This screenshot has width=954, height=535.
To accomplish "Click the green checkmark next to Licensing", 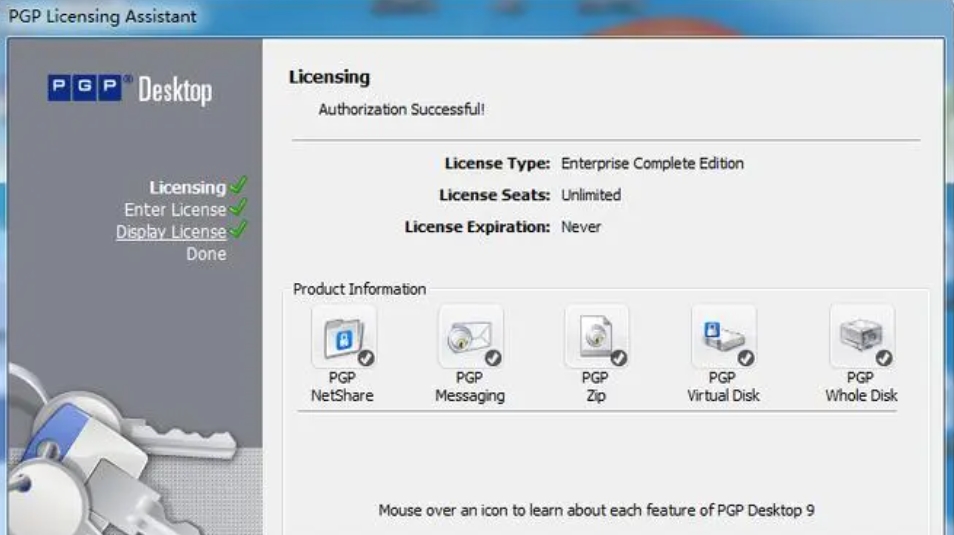I will click(238, 185).
